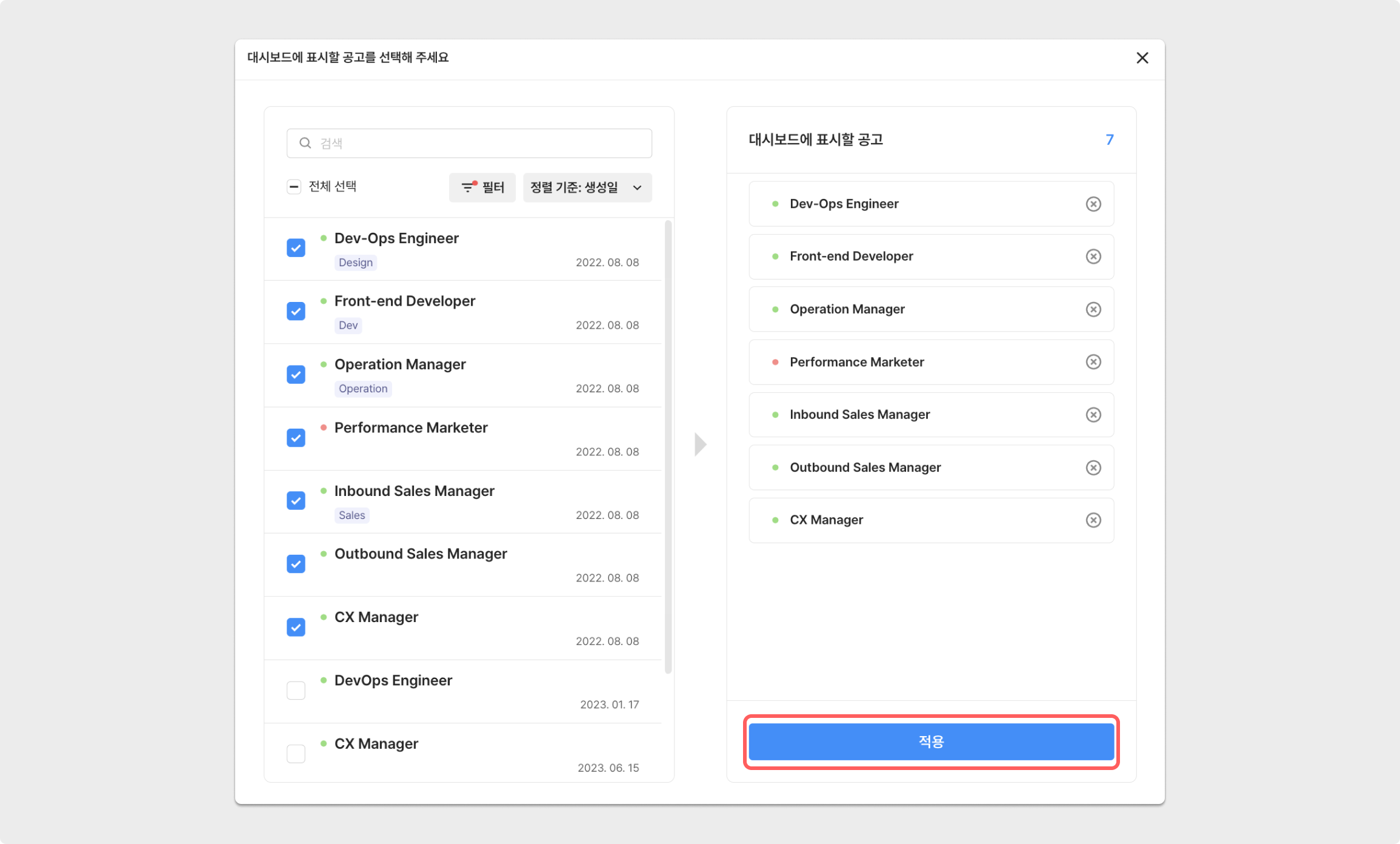
Task: Check the DevOps Engineer 2023 checkbox
Action: coord(296,690)
